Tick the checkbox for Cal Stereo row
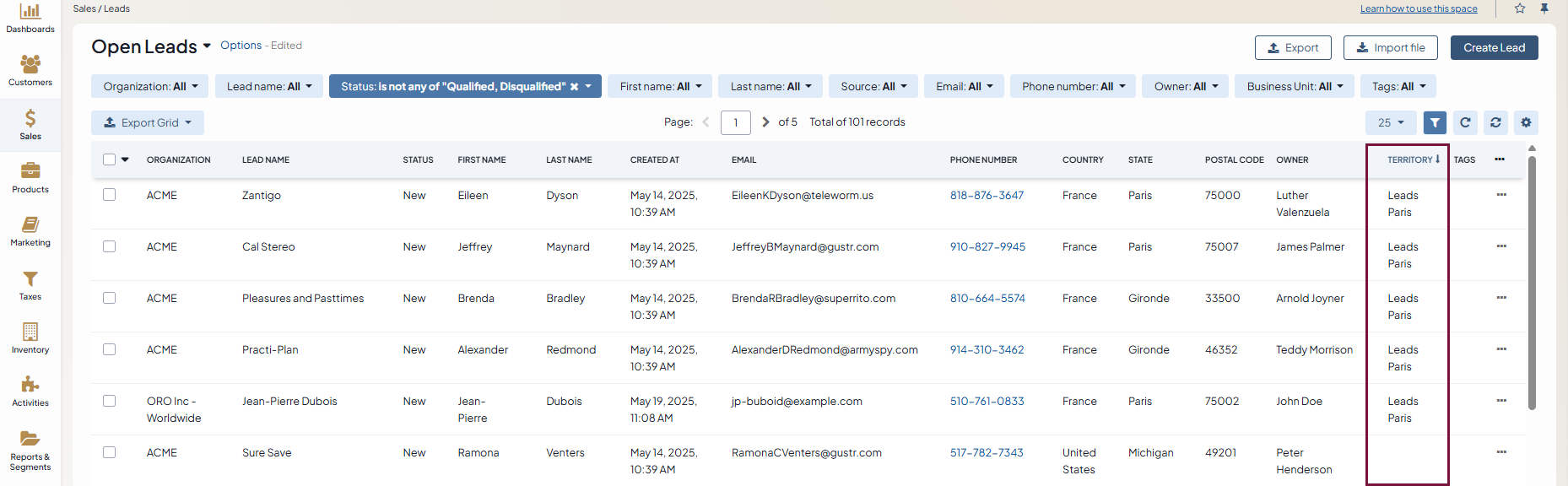The height and width of the screenshot is (486, 1568). 110,246
